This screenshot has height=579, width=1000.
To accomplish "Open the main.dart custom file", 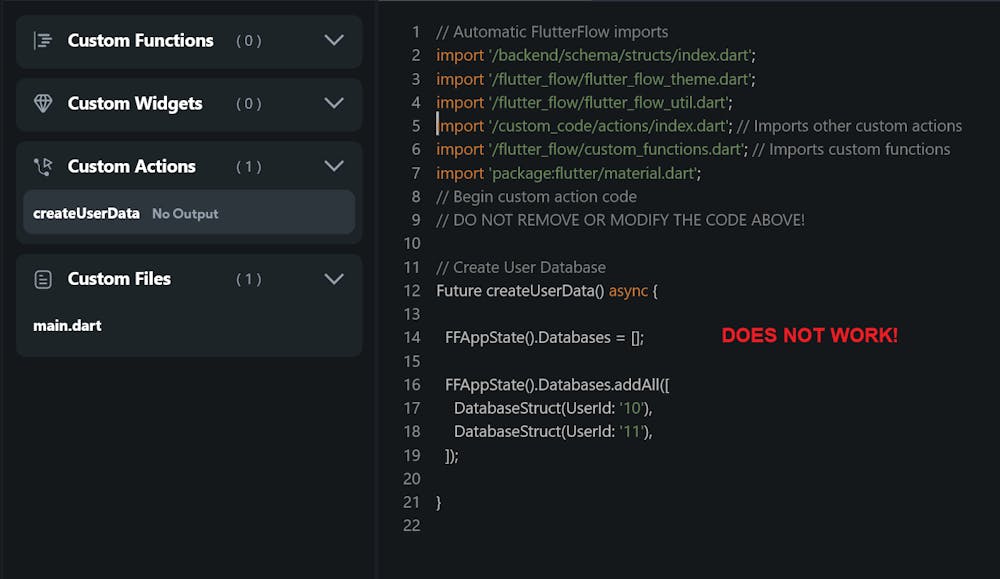I will 67,326.
